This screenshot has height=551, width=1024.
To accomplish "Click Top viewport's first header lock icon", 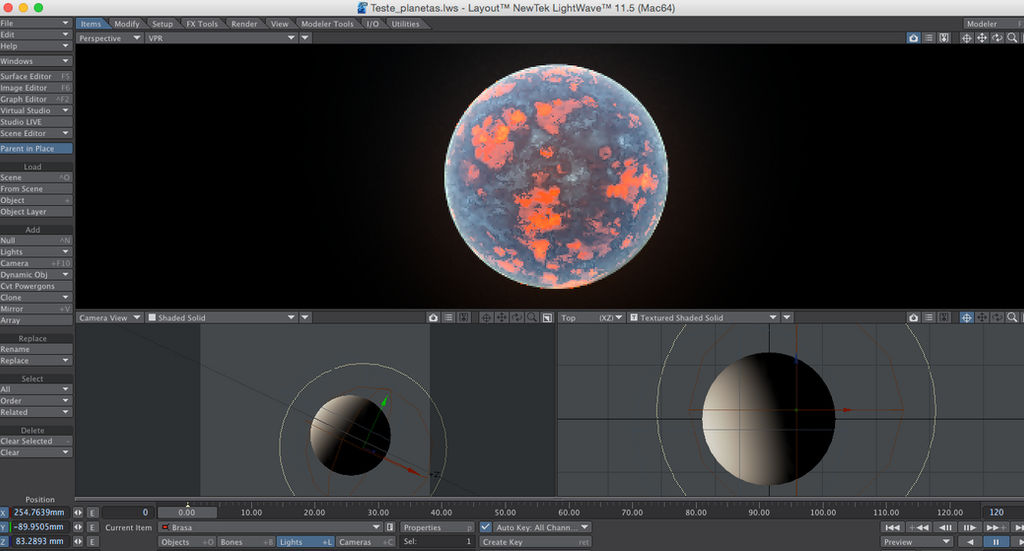I will [x=913, y=317].
